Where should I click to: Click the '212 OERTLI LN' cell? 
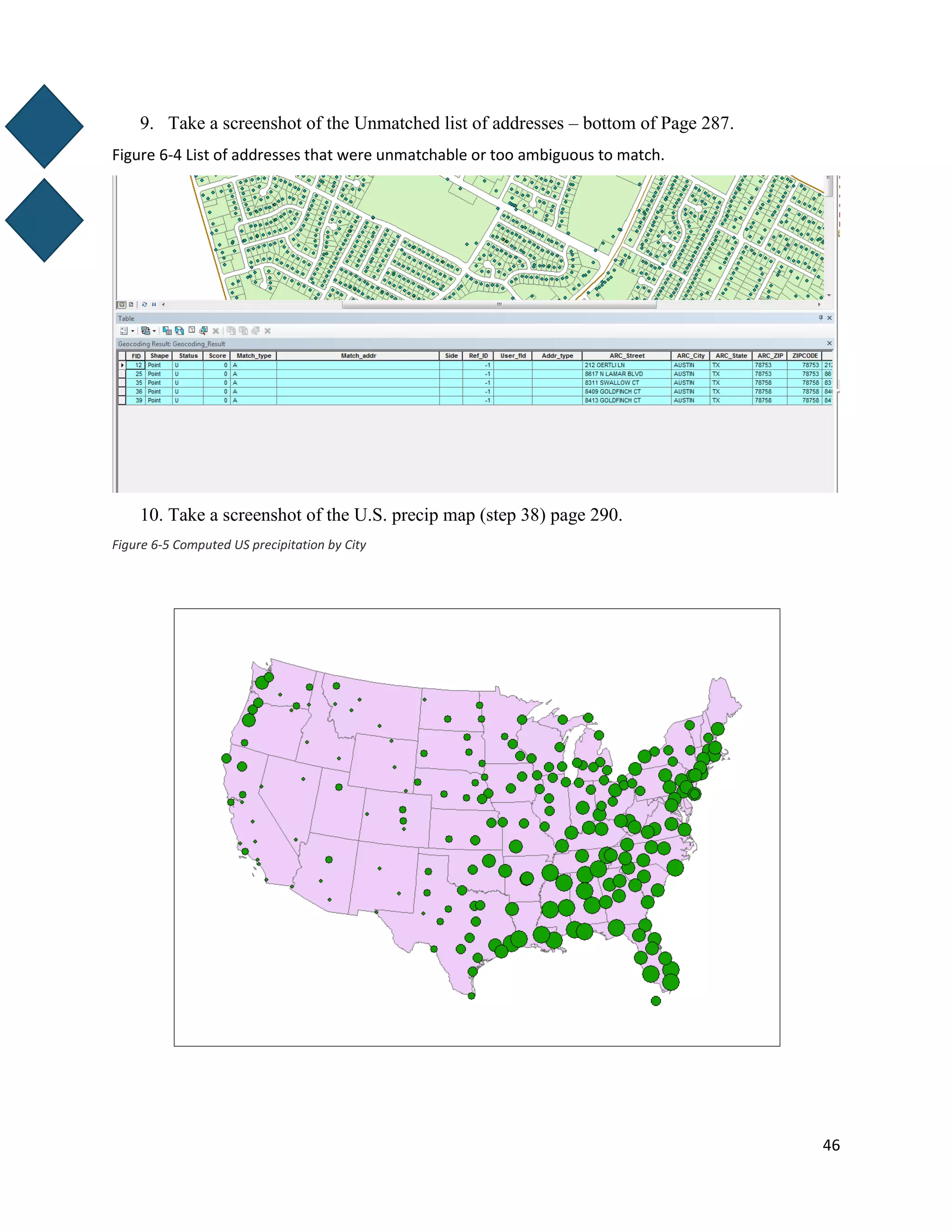coord(627,365)
